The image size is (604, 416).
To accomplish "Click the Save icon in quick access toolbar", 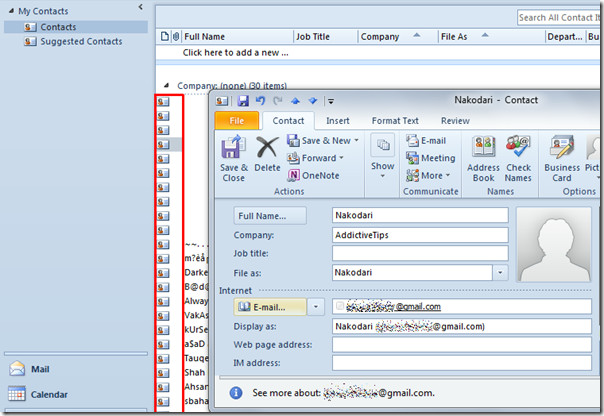I will point(243,101).
